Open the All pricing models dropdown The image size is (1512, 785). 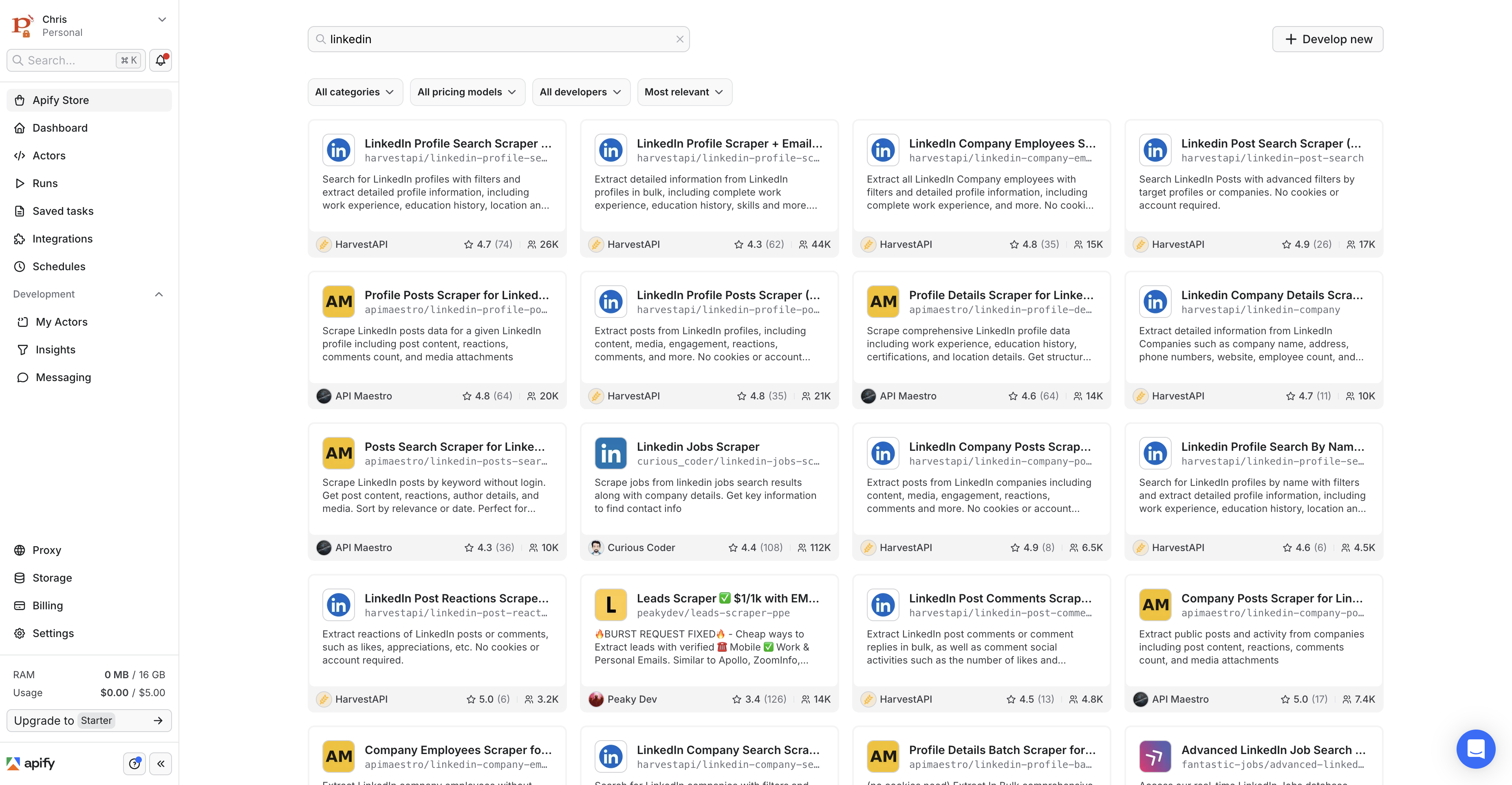pos(467,92)
